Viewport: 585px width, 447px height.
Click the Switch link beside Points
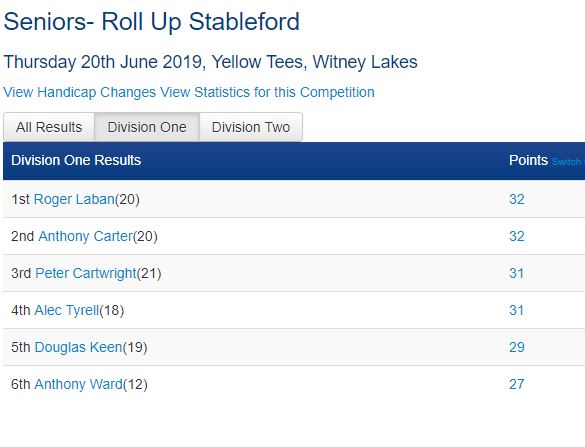tap(568, 162)
